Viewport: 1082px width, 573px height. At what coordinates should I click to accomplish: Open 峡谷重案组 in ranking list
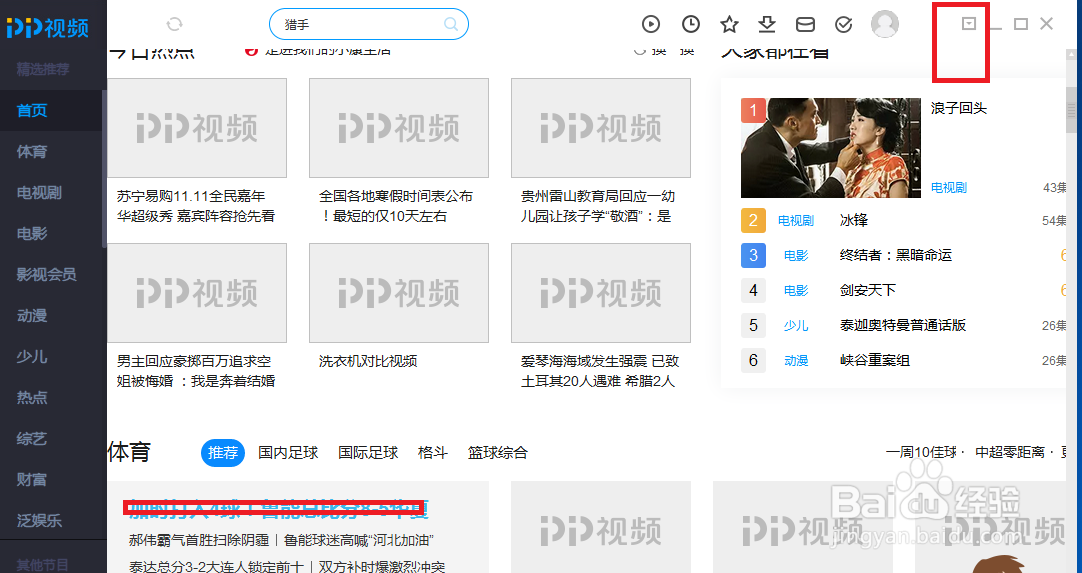click(x=874, y=360)
